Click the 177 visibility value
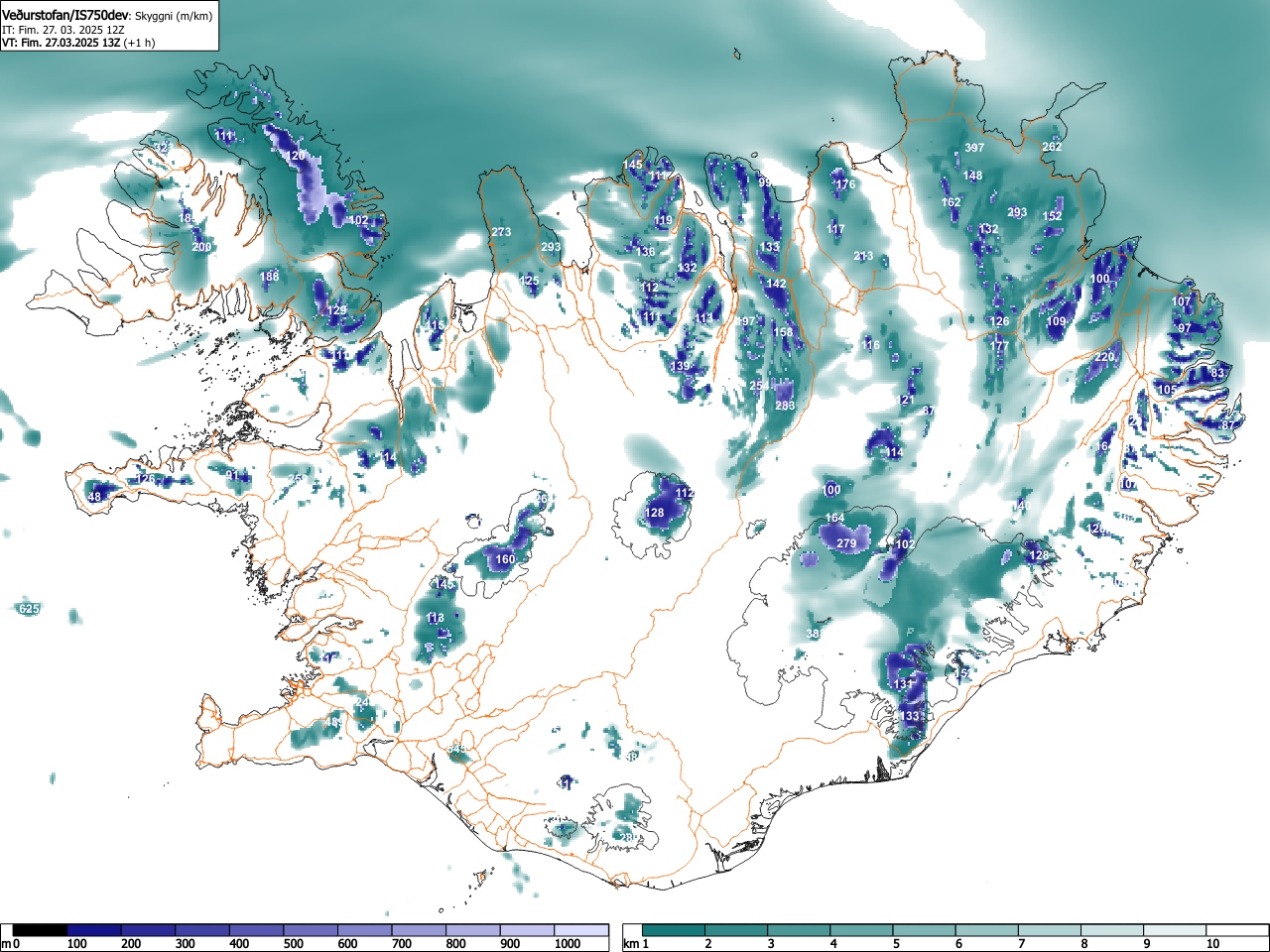Screen dimensions: 1270x952 (x=999, y=346)
